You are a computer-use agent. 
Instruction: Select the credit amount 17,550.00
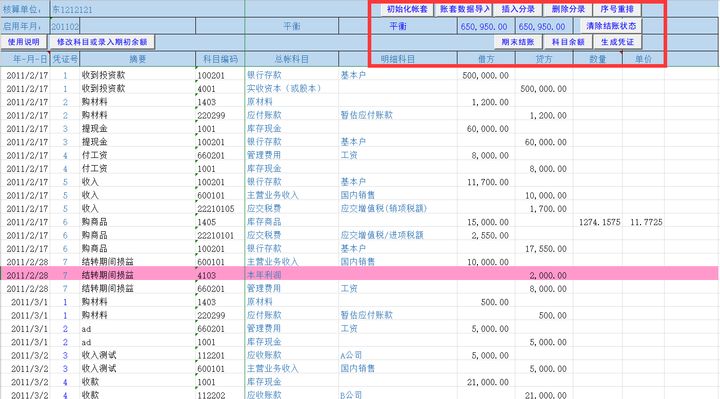[546, 249]
